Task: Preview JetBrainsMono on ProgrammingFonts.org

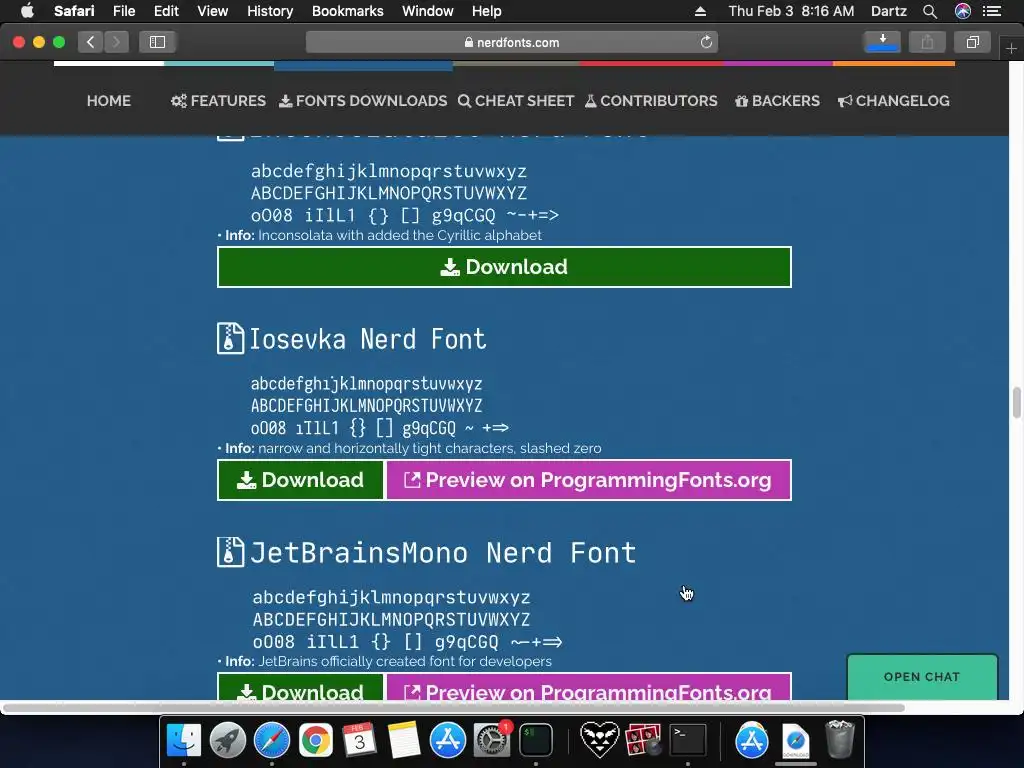Action: click(x=588, y=687)
